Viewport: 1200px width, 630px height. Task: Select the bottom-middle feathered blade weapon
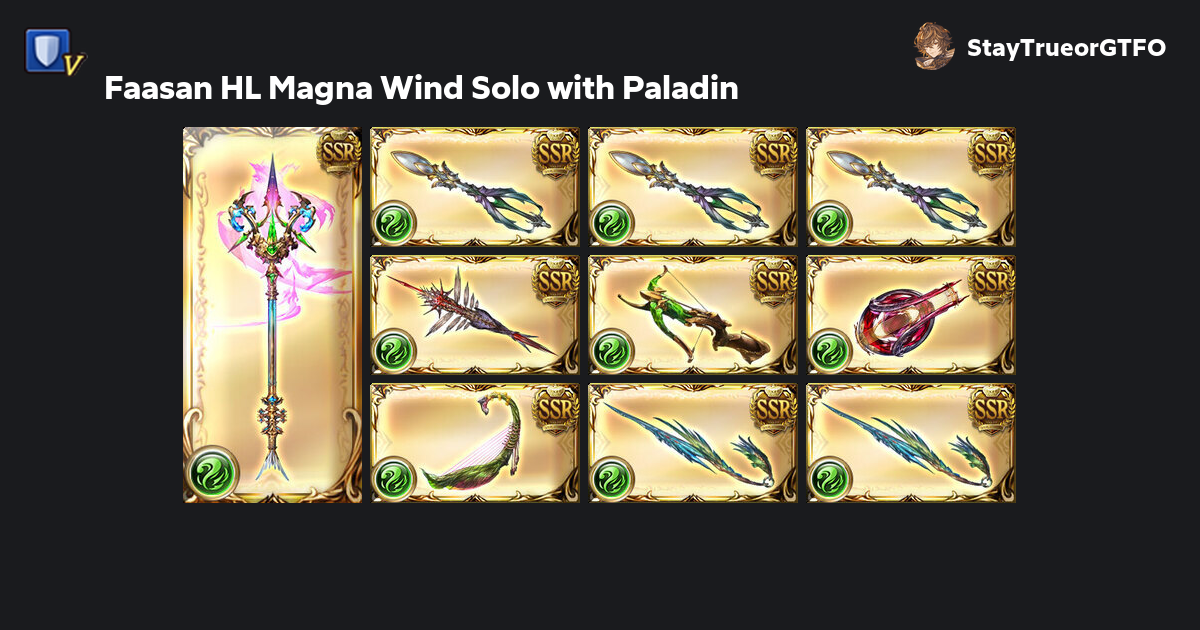coord(693,442)
